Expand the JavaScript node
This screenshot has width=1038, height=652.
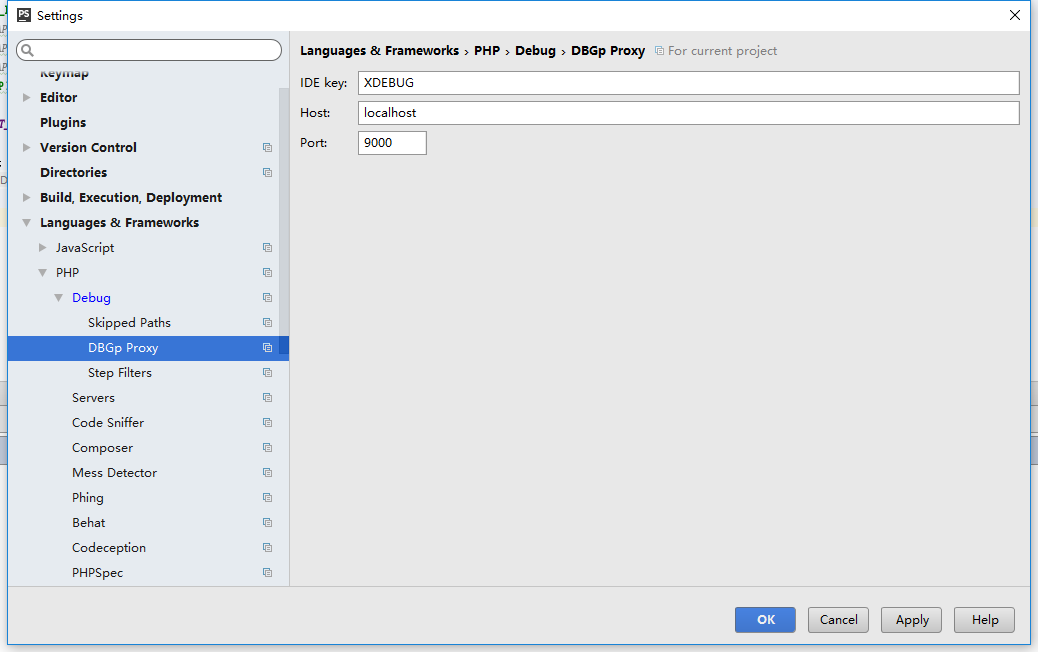tap(42, 248)
